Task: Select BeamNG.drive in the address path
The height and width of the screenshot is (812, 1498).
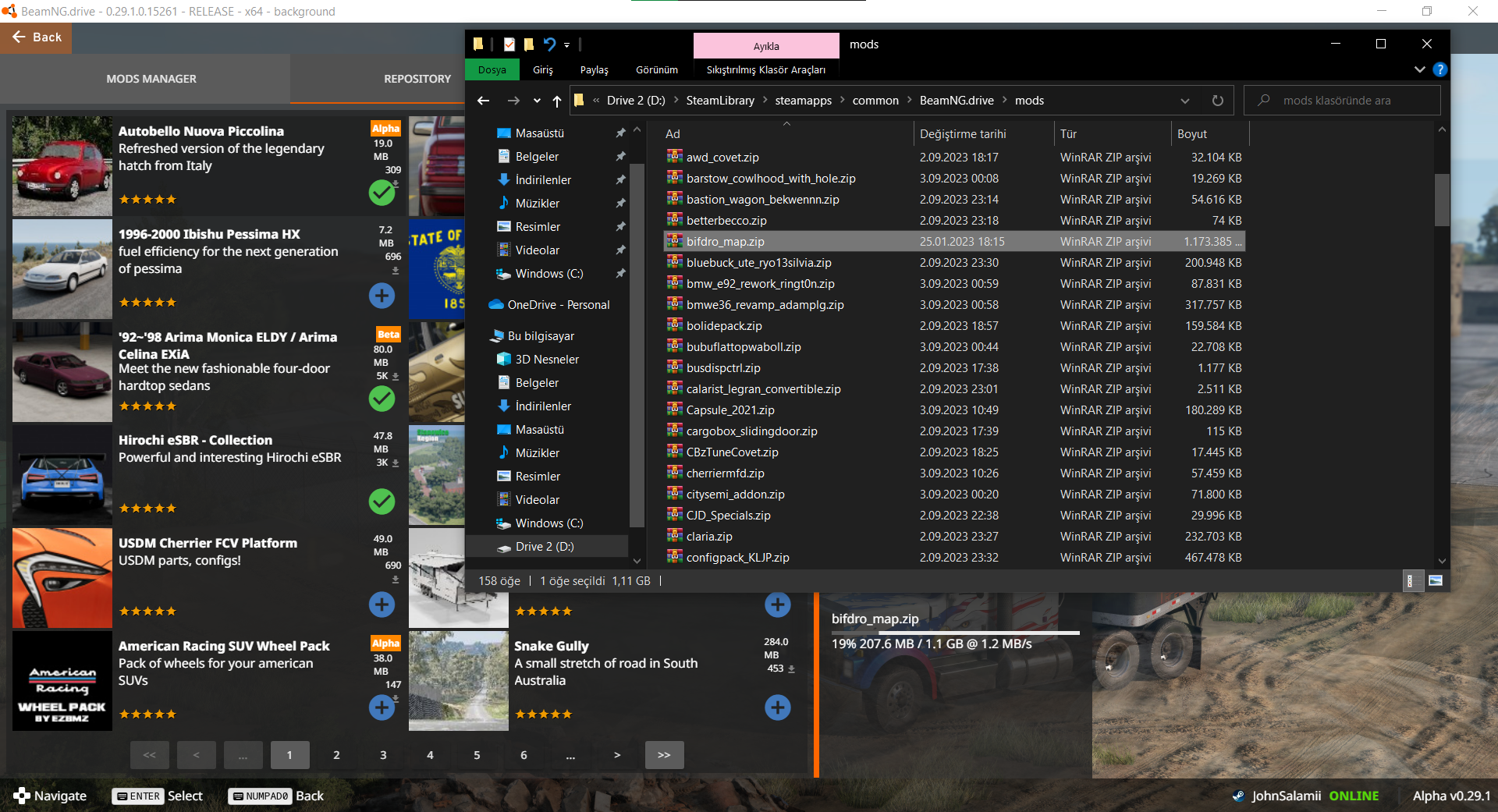Action: [957, 101]
